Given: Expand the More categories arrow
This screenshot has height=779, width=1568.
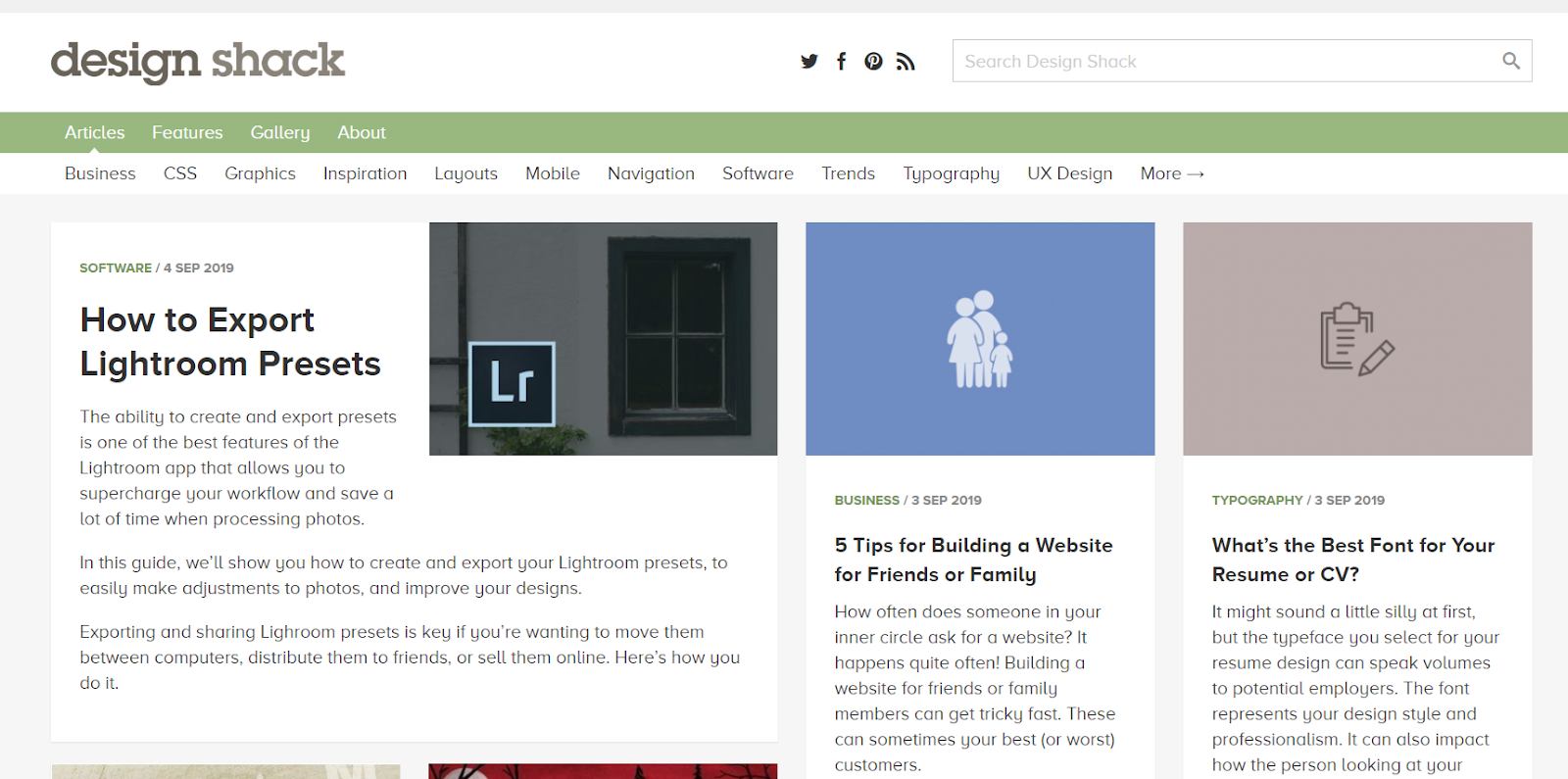Looking at the screenshot, I should tap(1172, 173).
